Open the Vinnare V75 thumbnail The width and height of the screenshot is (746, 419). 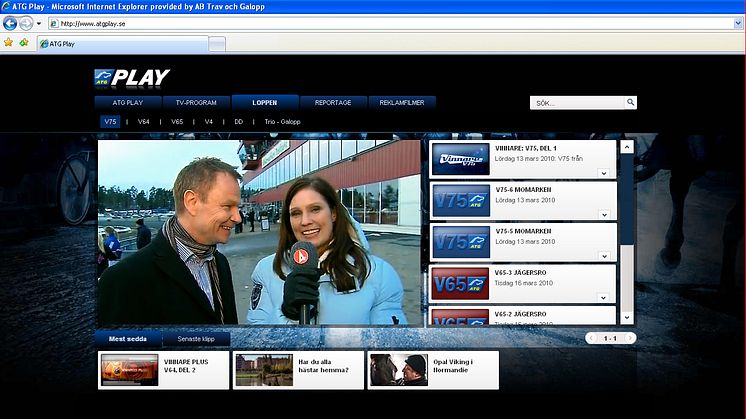point(461,159)
